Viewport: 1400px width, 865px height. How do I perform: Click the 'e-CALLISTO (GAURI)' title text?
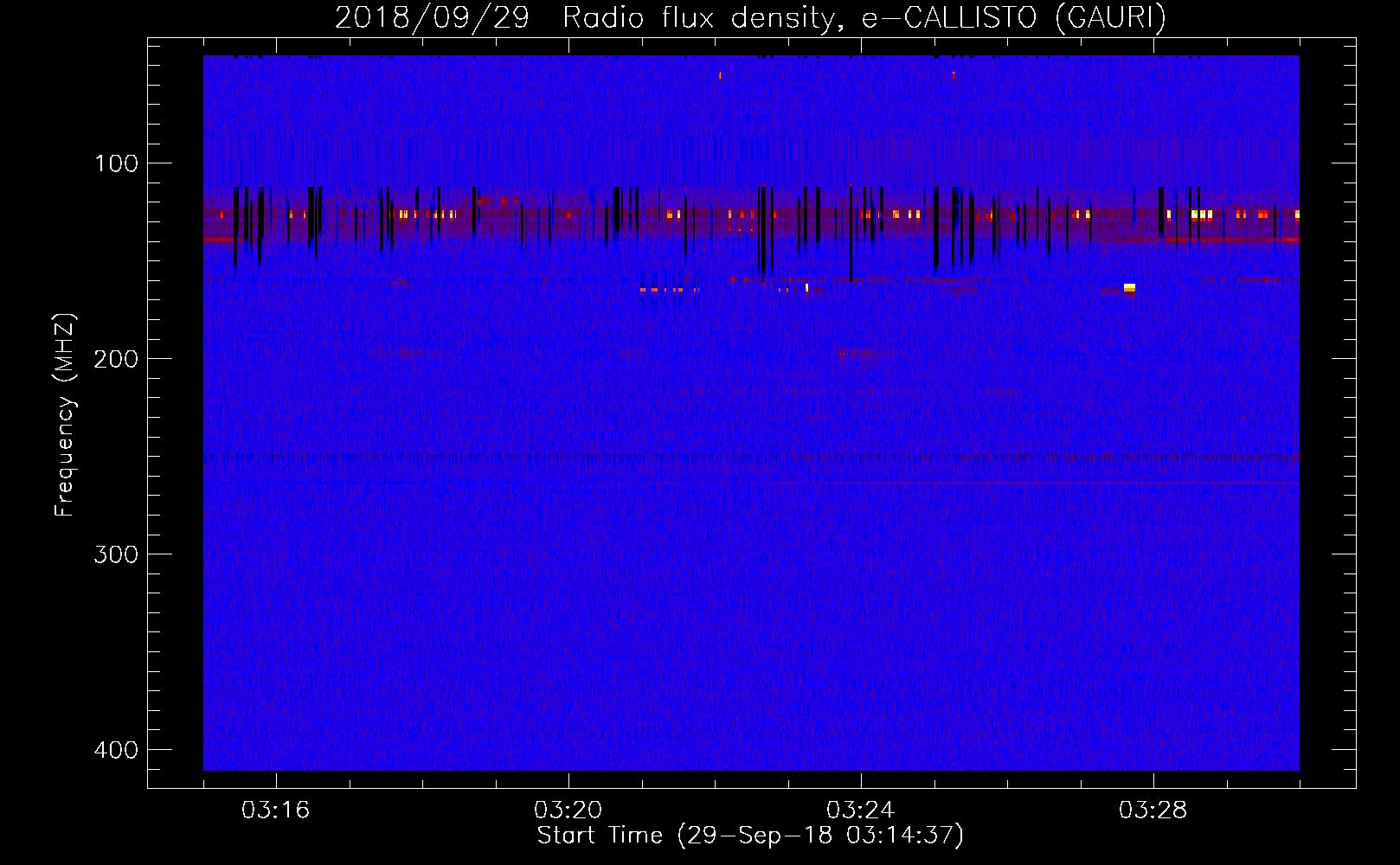point(1014,18)
